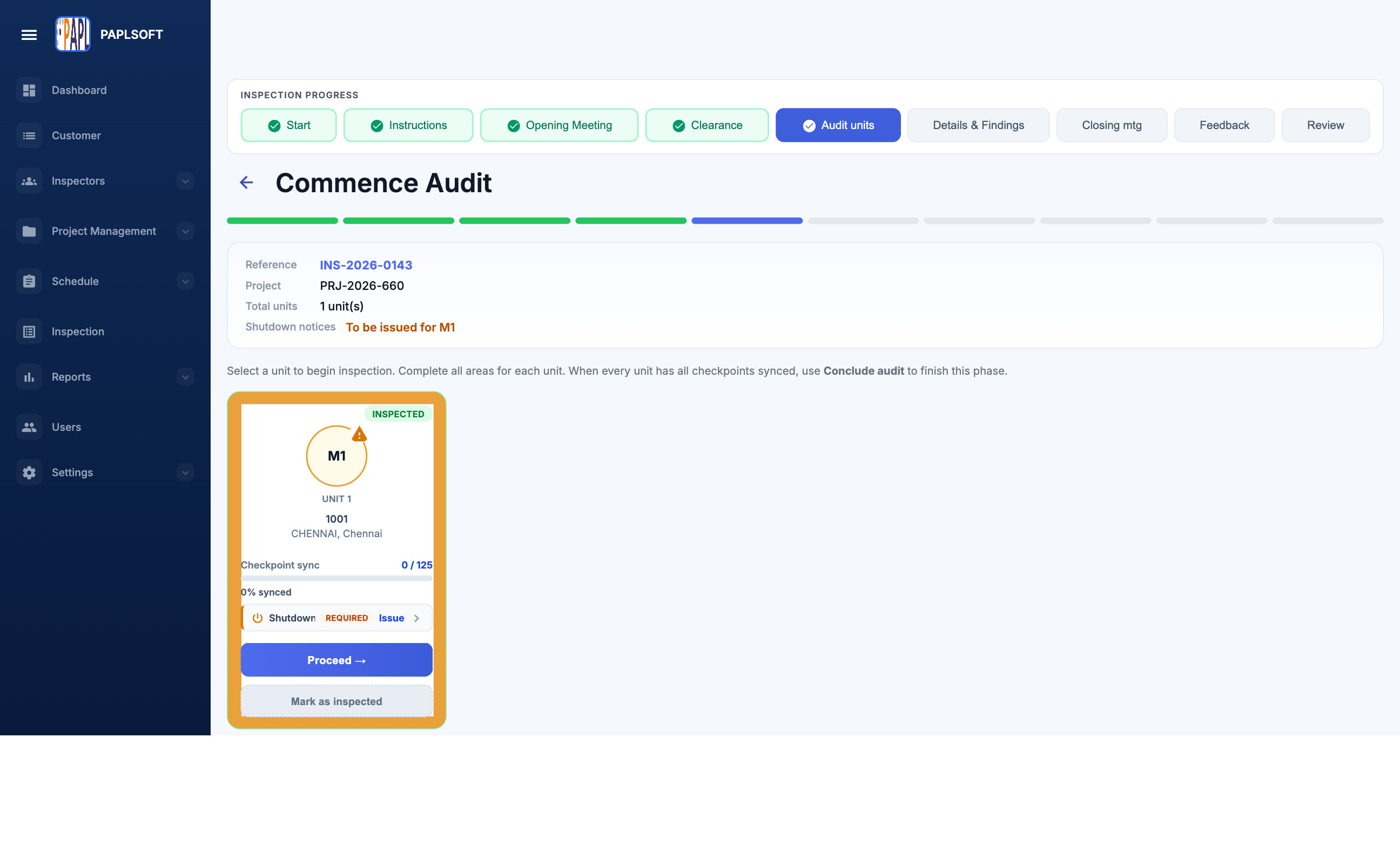Click the check icon in Audit units step
The width and height of the screenshot is (1400, 859).
[x=809, y=126]
